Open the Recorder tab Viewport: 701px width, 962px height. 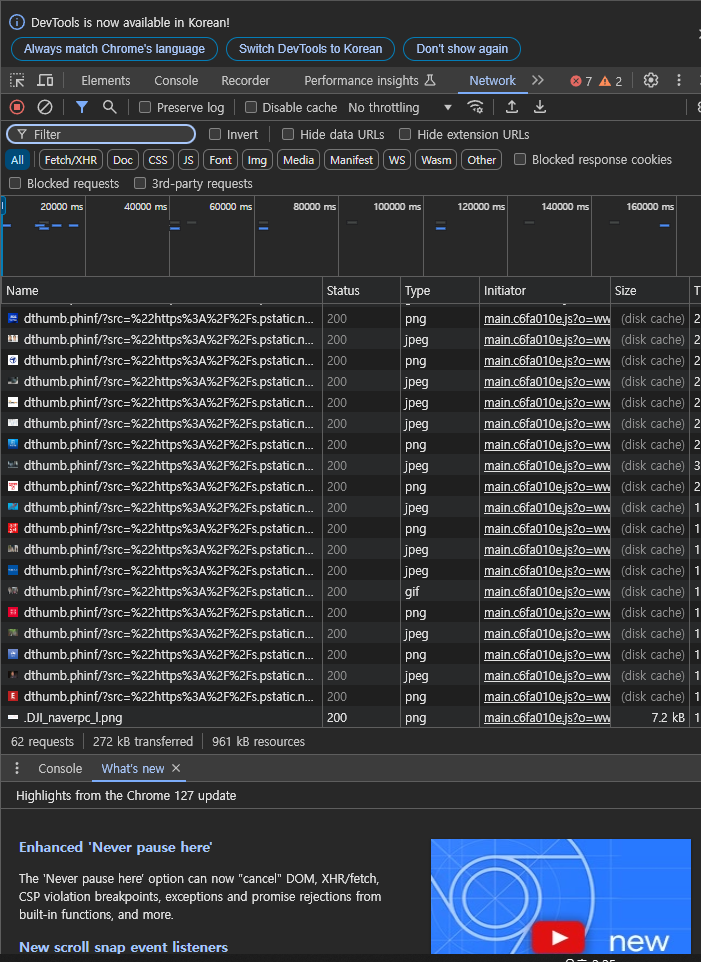[245, 80]
